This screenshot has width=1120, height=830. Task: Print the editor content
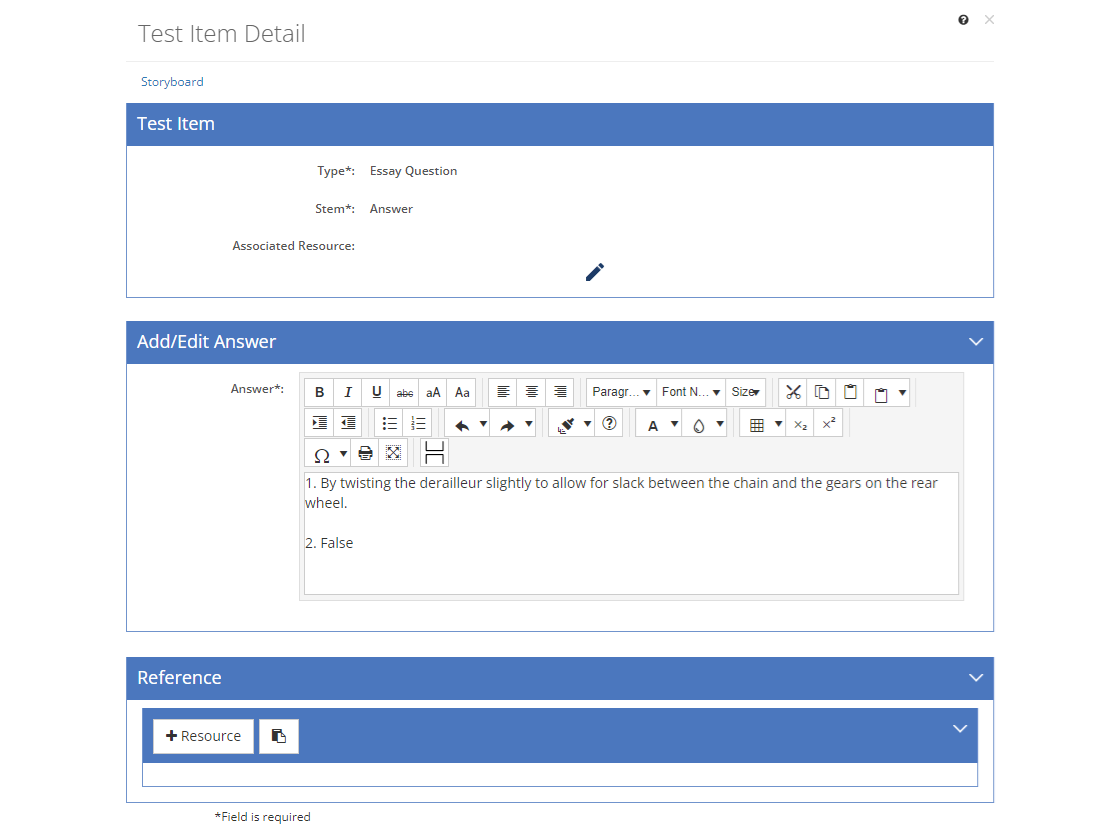coord(365,454)
